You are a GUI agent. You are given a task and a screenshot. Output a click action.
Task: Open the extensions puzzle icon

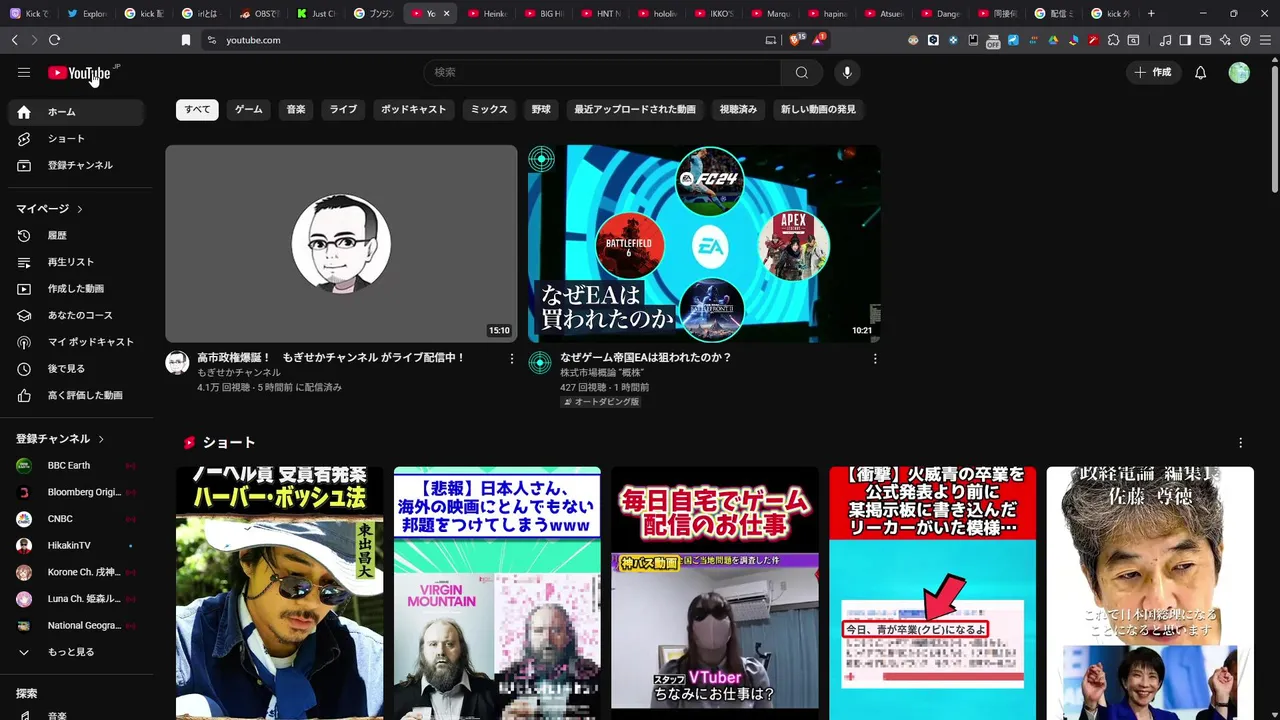tap(1113, 40)
